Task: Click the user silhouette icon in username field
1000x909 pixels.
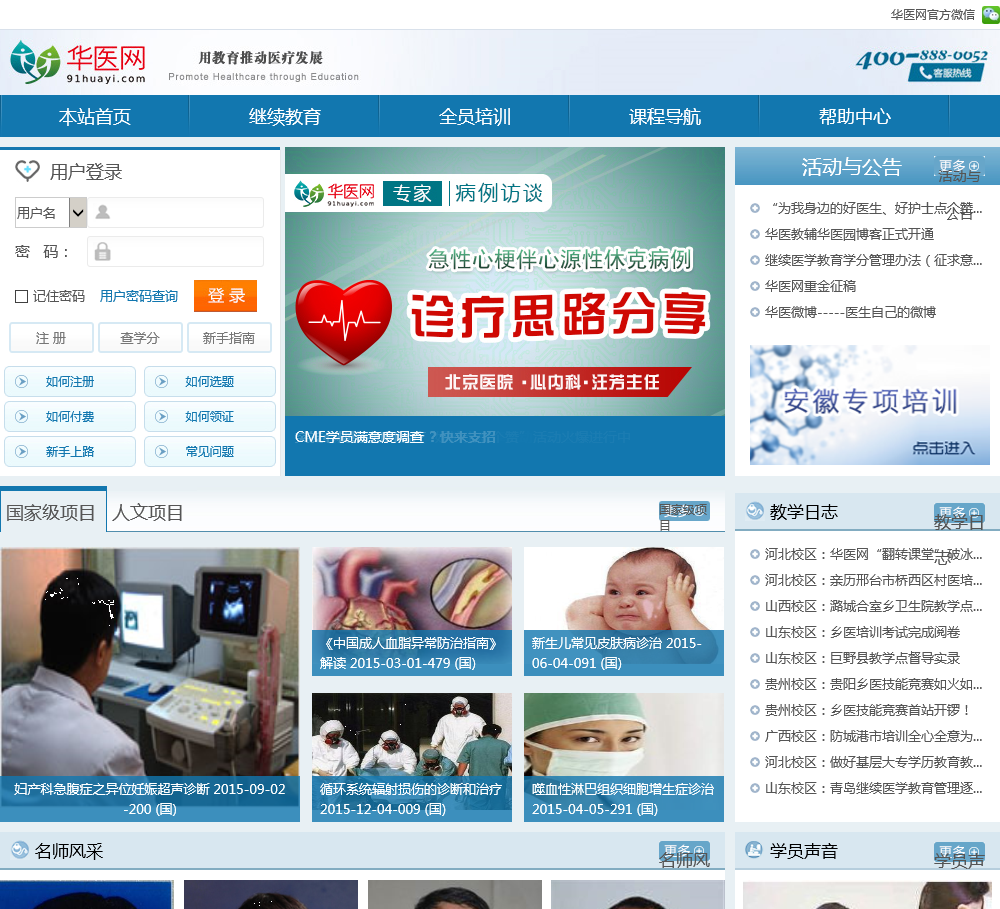Action: click(103, 212)
